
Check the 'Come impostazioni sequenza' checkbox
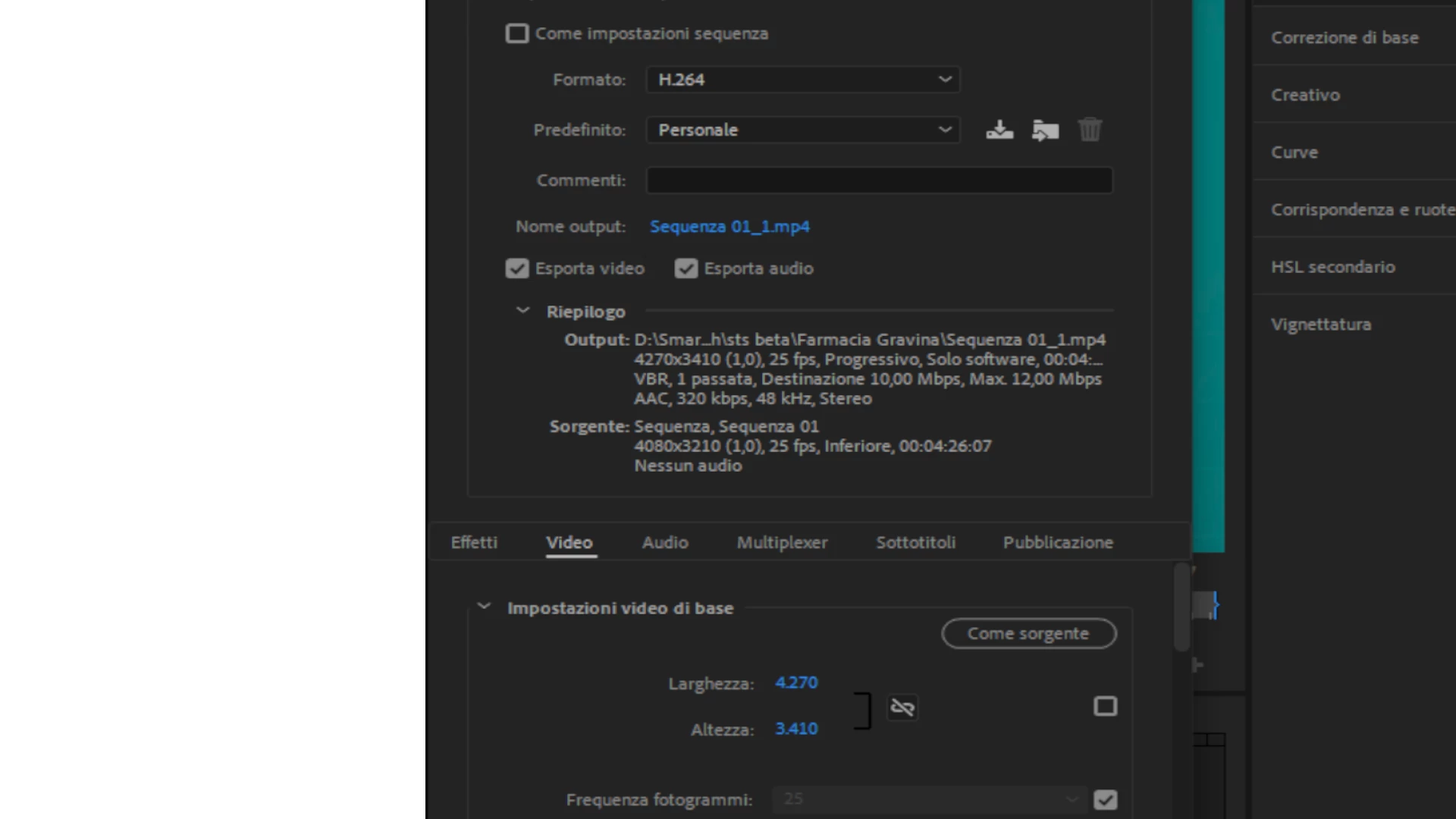pos(517,33)
